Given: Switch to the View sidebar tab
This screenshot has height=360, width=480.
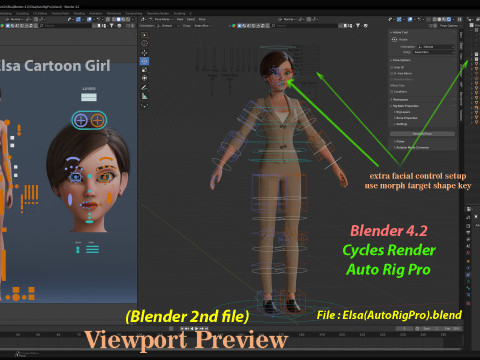Looking at the screenshot, I should click(461, 56).
